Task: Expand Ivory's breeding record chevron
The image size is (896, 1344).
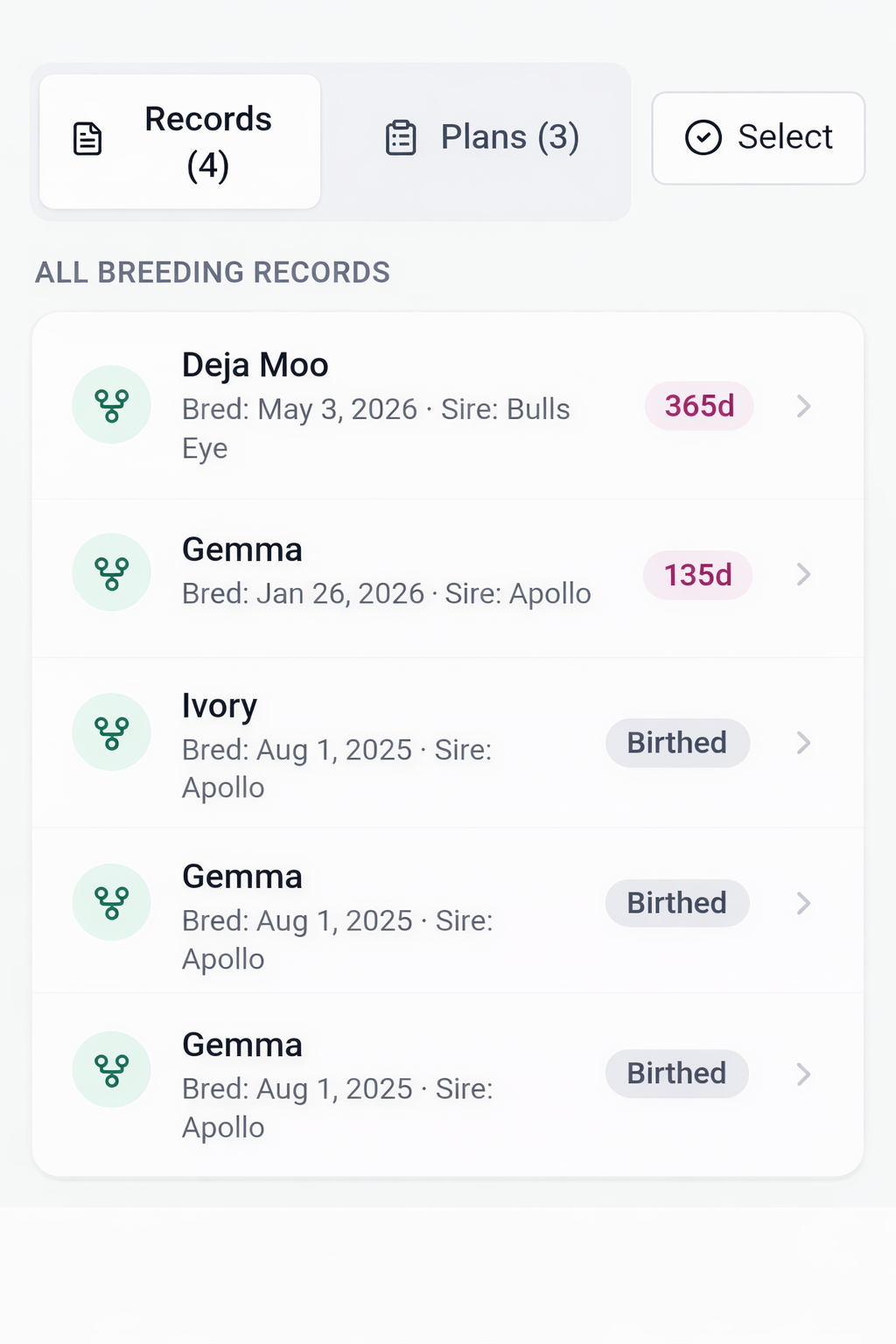Action: [x=803, y=743]
